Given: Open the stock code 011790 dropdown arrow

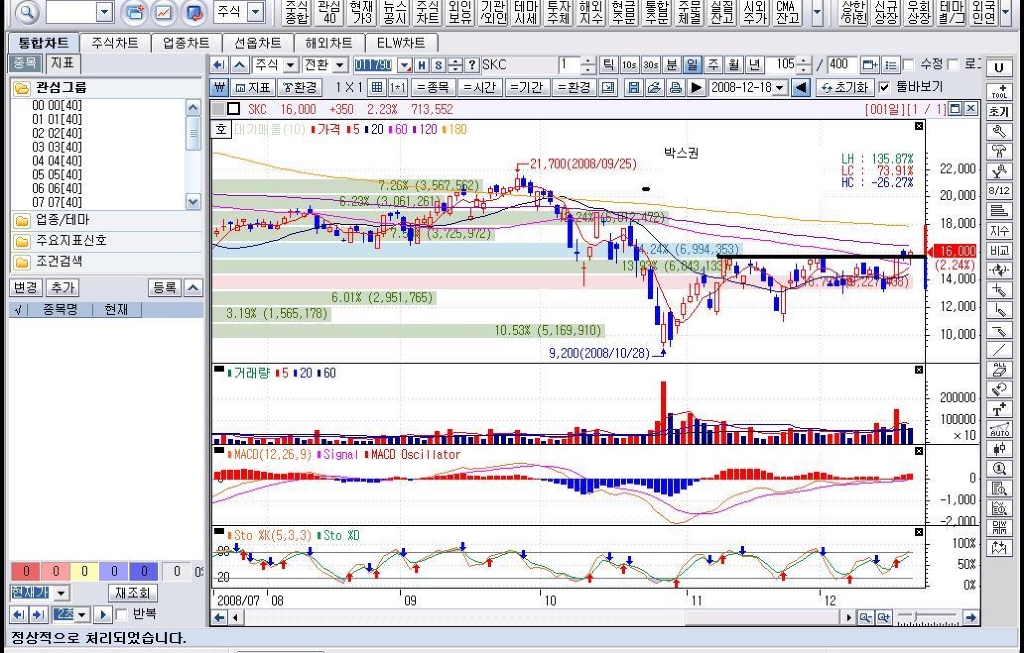Looking at the screenshot, I should (405, 65).
